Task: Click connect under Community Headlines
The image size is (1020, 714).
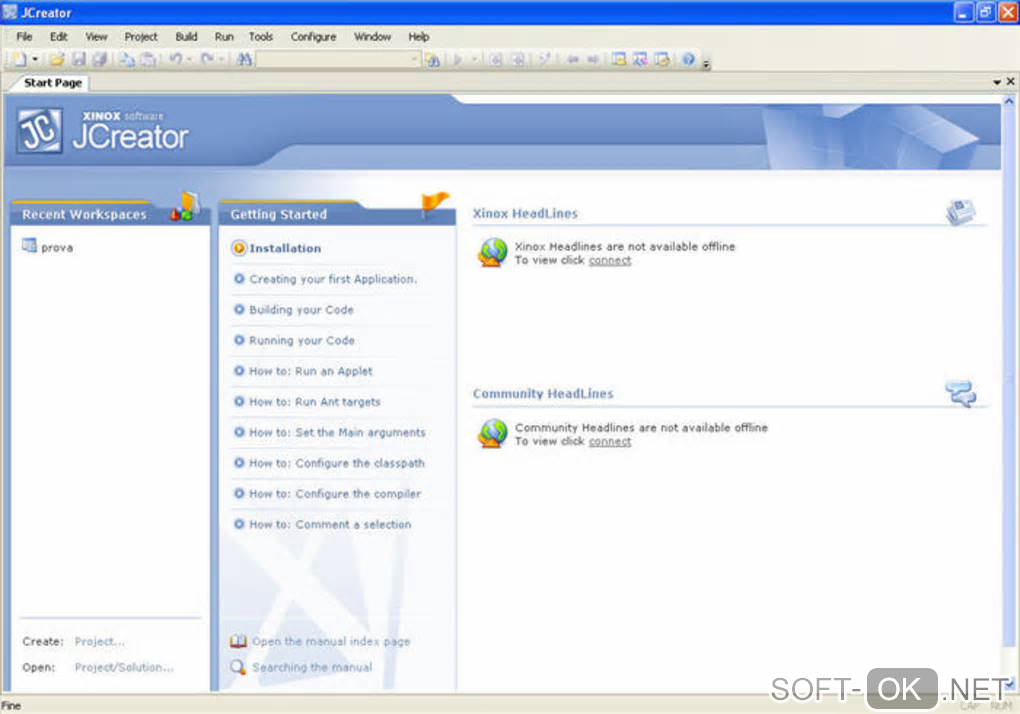Action: tap(610, 442)
